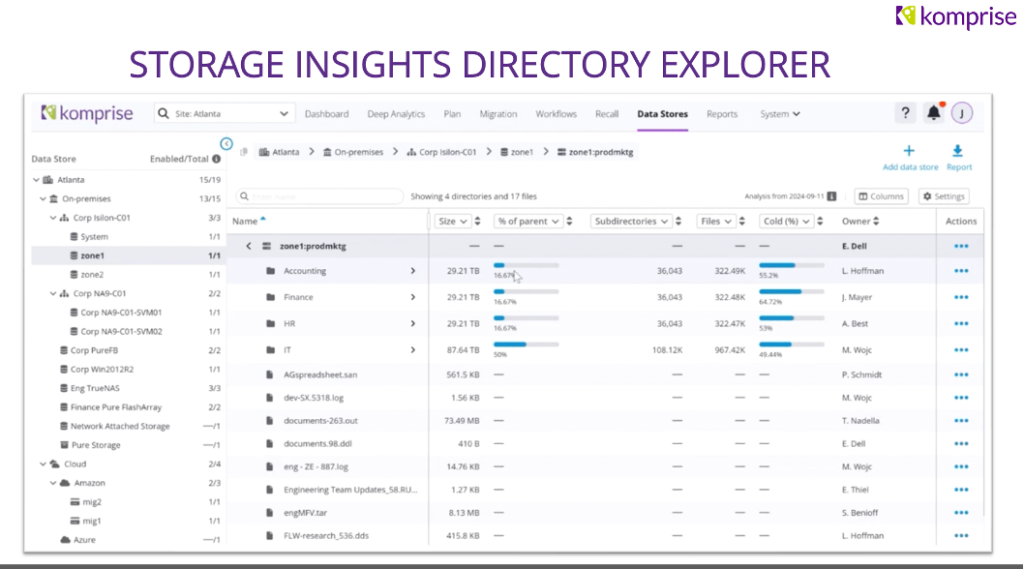
Task: Collapse the Atlanta tree node
Action: coord(37,180)
